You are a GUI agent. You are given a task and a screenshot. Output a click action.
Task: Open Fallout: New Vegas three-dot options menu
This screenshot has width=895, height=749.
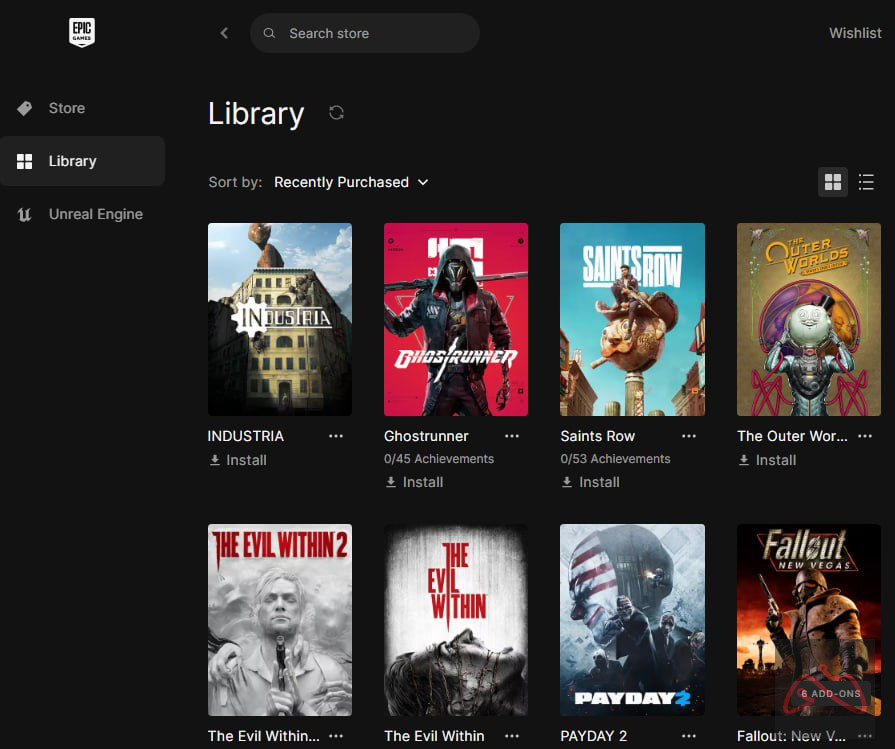865,736
